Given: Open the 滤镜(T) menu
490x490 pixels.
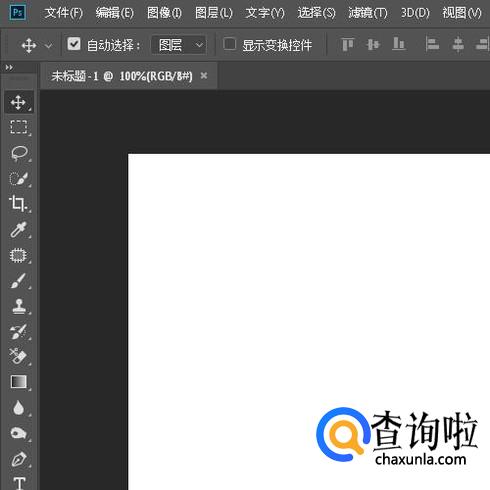Looking at the screenshot, I should click(368, 13).
